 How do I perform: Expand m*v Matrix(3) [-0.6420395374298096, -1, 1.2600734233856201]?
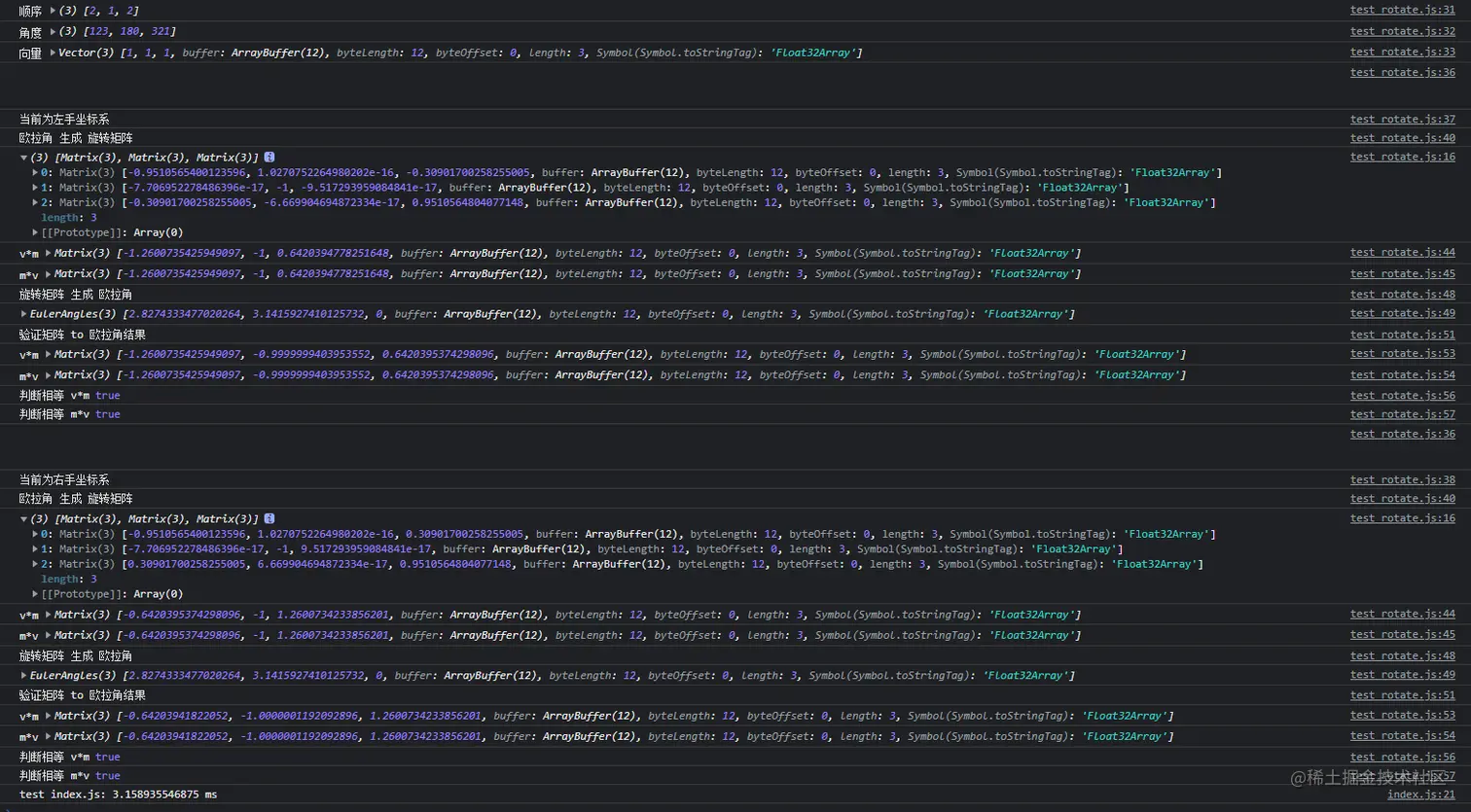point(48,635)
